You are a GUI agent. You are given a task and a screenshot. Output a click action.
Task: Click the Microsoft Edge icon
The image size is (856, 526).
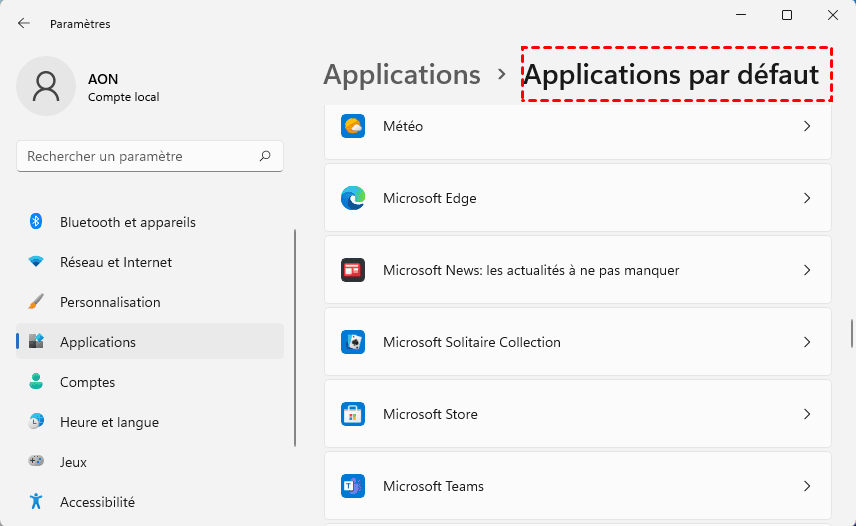(352, 199)
